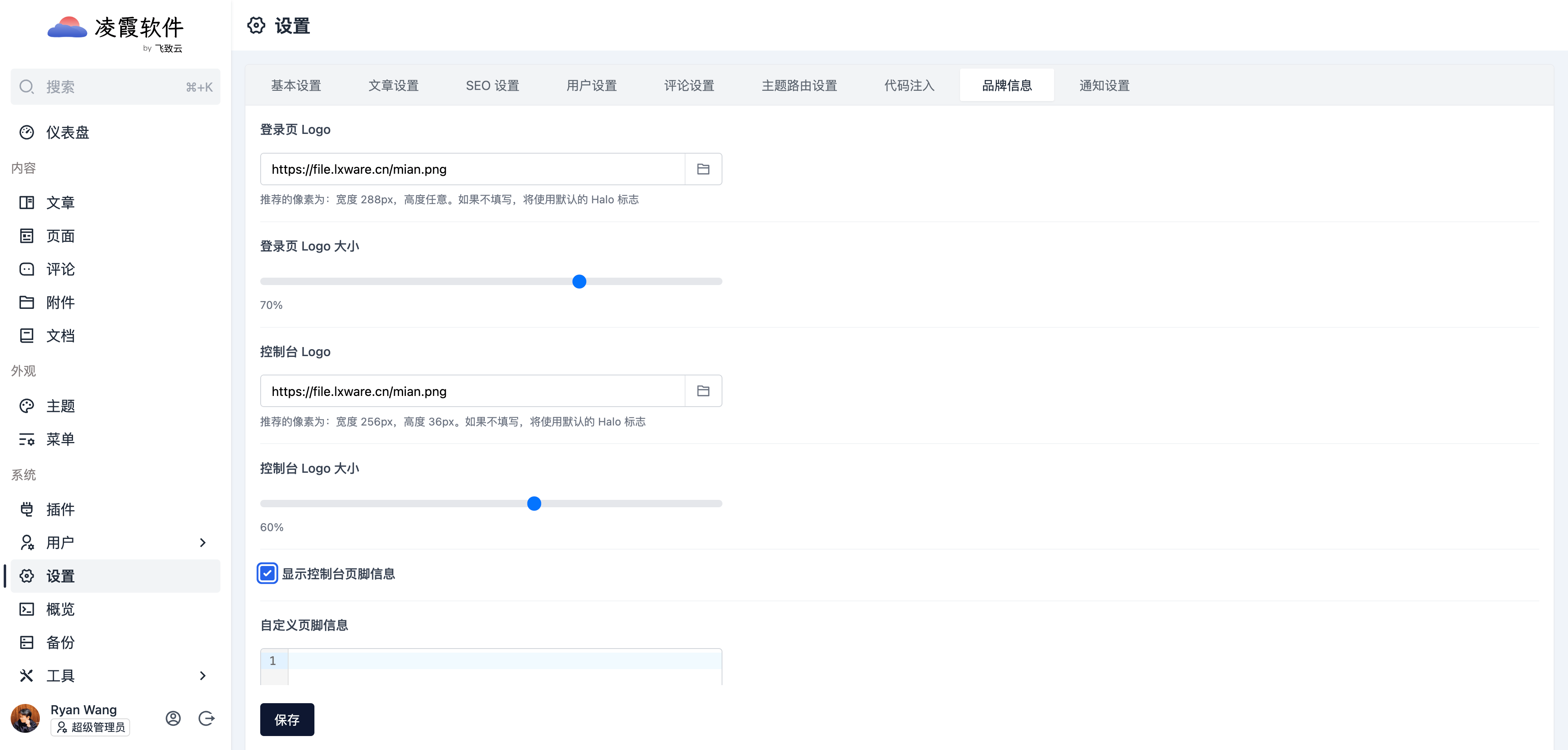The height and width of the screenshot is (750, 1568).
Task: Click the 用户 user icon
Action: 27,542
